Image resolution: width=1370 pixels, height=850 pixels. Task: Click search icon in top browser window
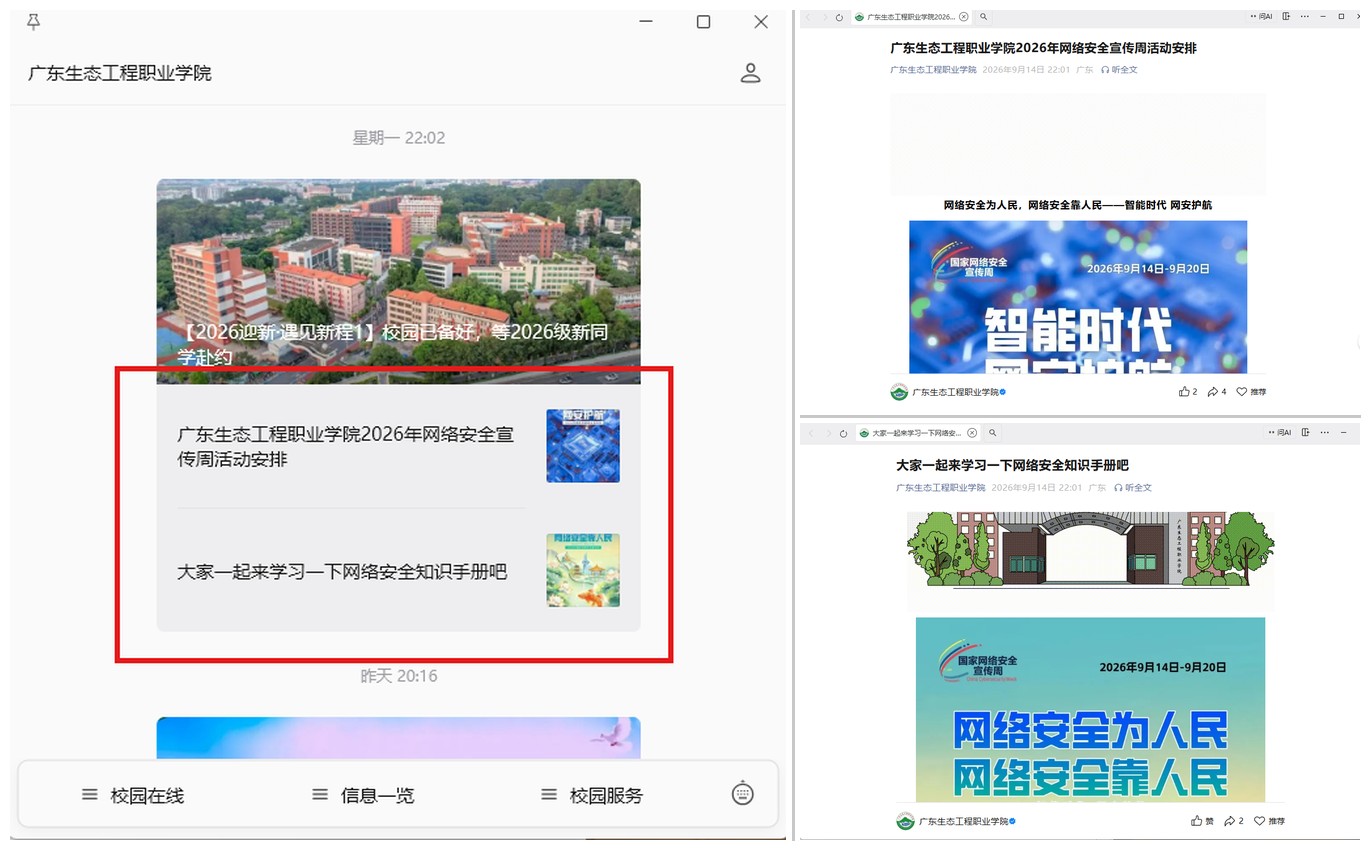pyautogui.click(x=984, y=17)
